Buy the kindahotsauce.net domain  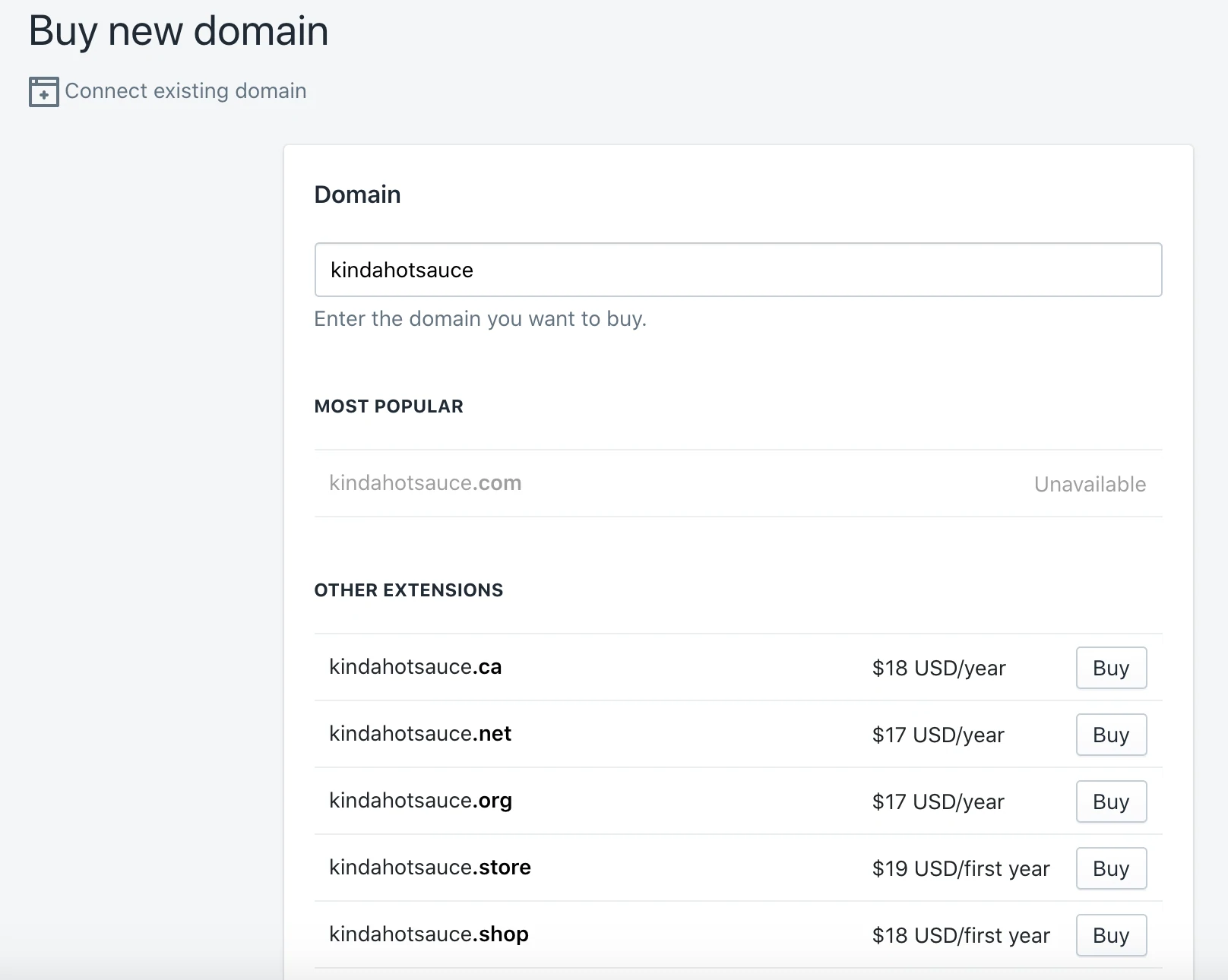1110,735
